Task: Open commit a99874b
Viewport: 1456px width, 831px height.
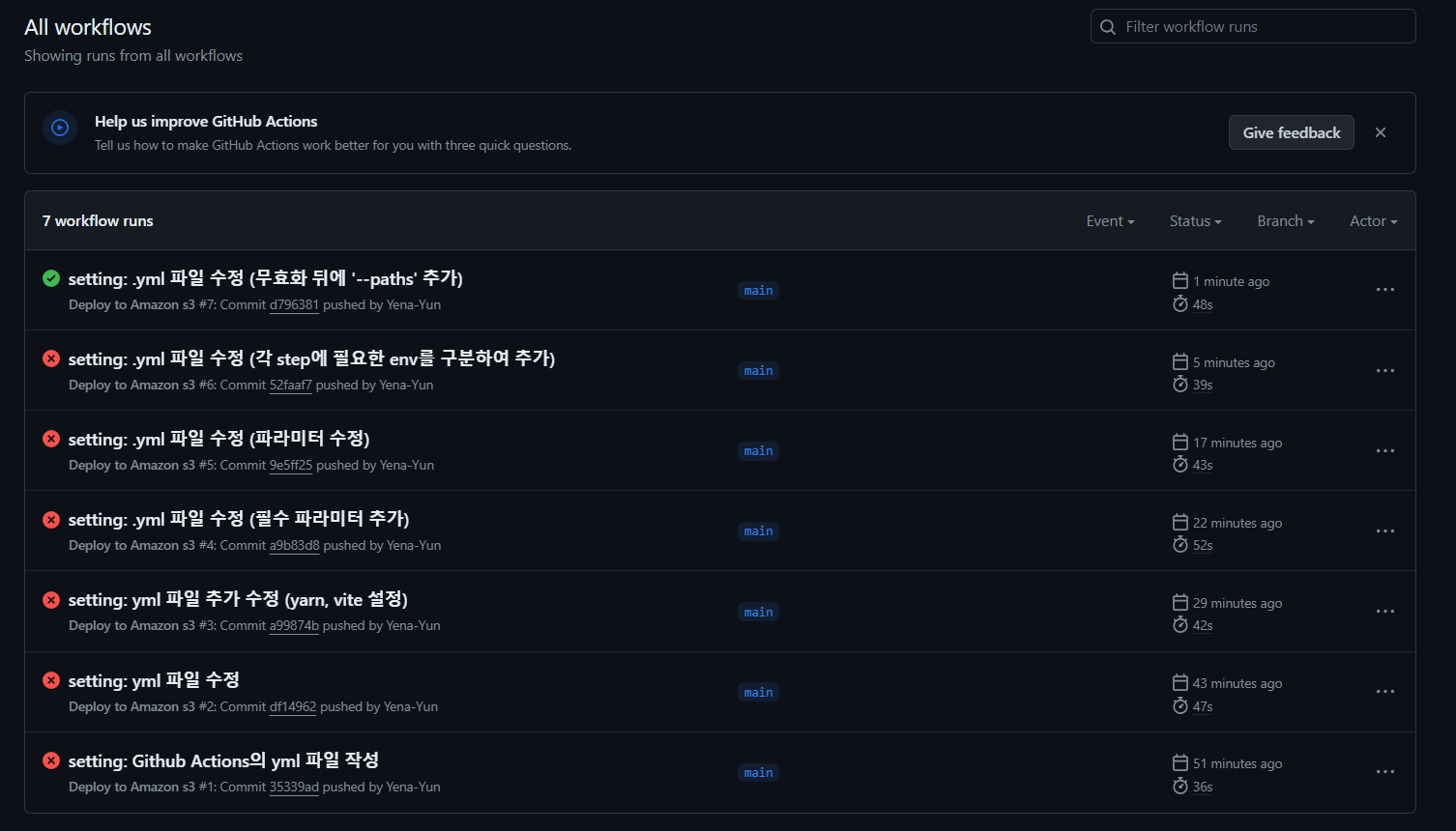Action: (x=294, y=625)
